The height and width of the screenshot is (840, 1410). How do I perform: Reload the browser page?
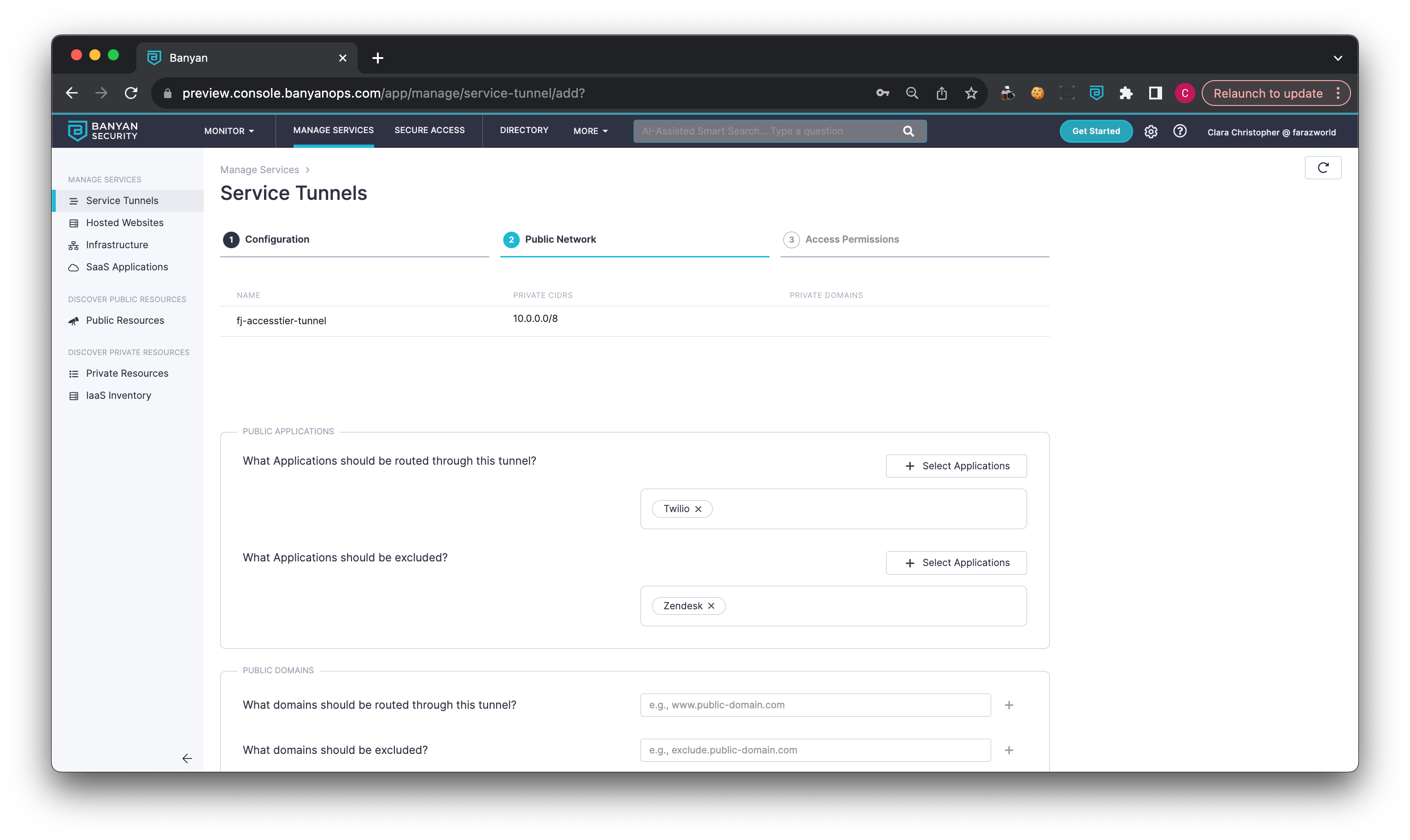coord(131,93)
